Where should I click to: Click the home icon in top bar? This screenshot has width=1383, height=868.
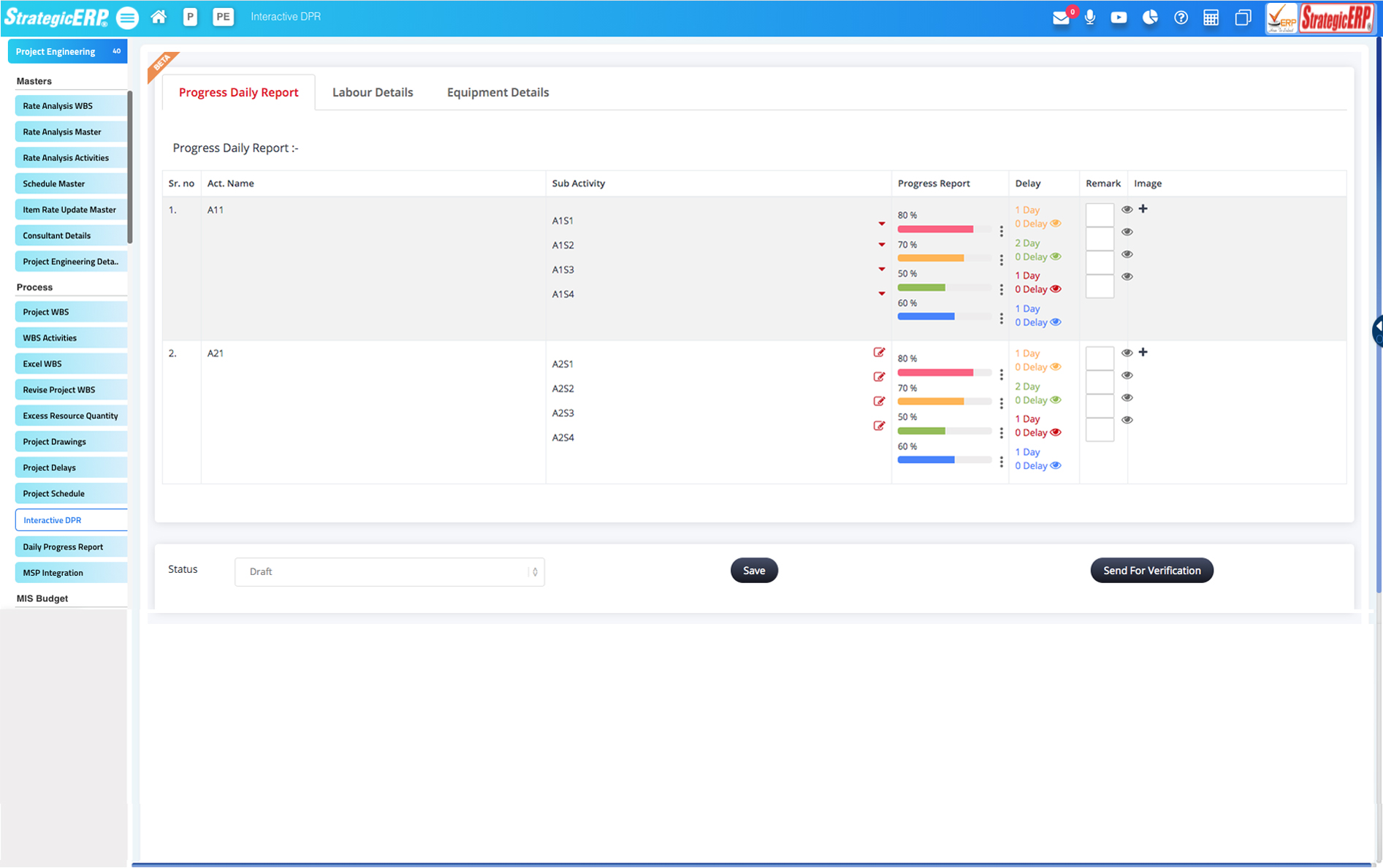[159, 17]
